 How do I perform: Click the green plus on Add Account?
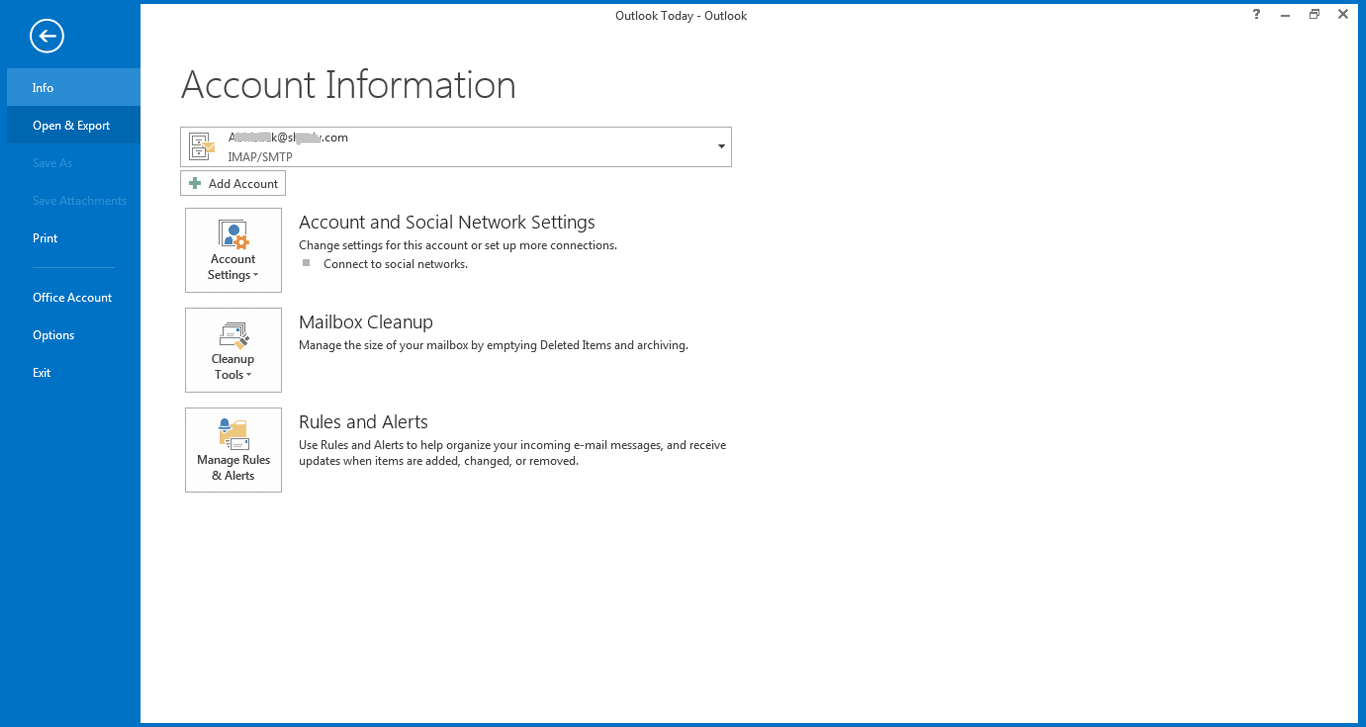[195, 183]
